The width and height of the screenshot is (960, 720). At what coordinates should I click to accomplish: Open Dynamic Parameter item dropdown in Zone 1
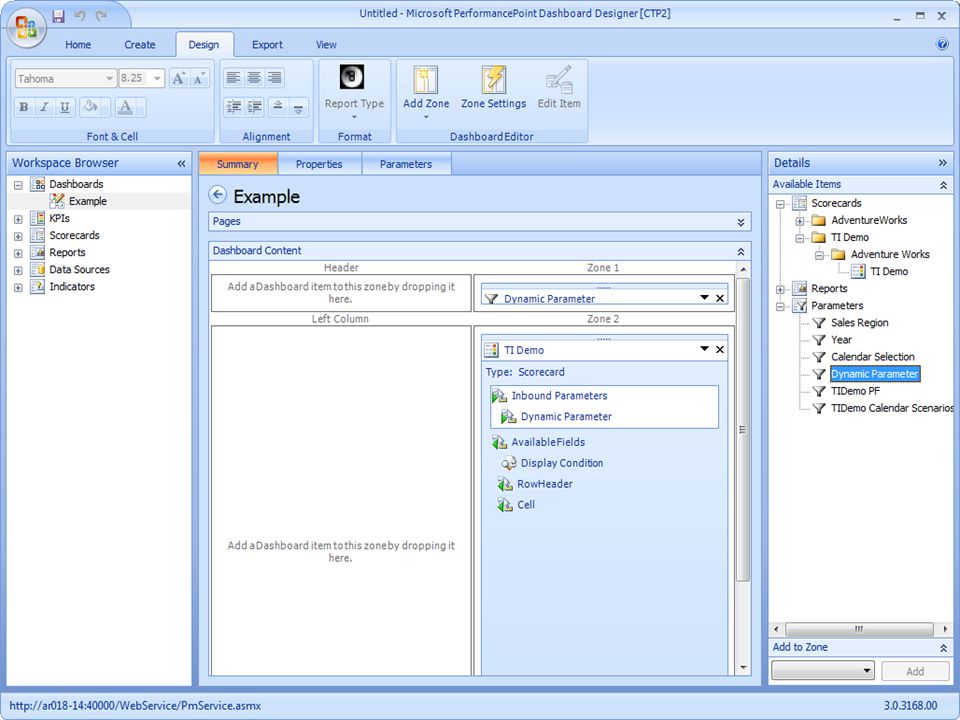tap(704, 298)
